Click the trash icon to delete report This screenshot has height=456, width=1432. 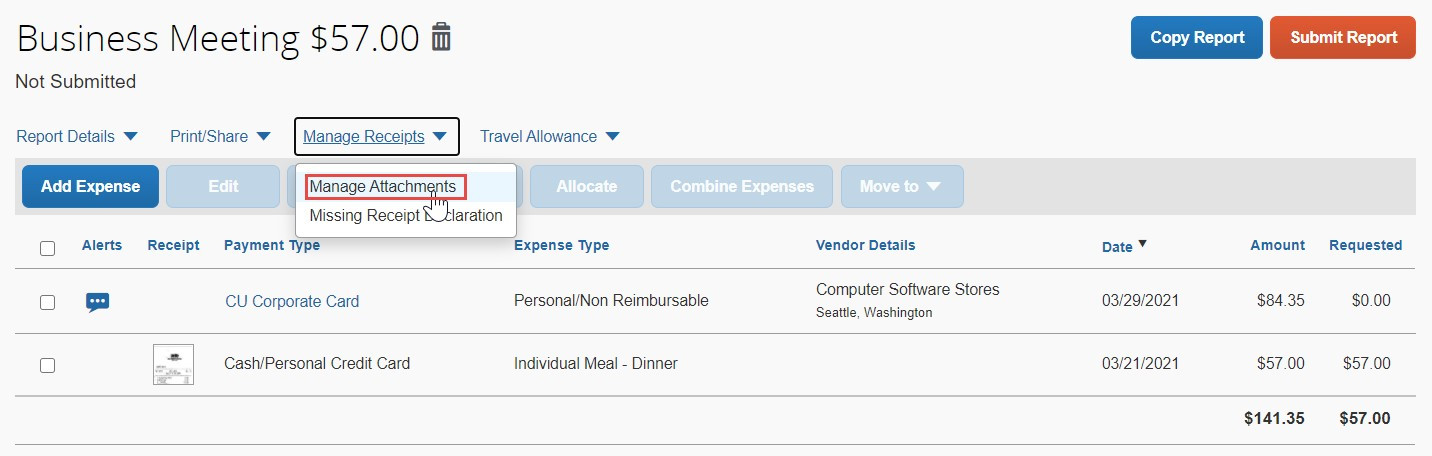click(441, 38)
